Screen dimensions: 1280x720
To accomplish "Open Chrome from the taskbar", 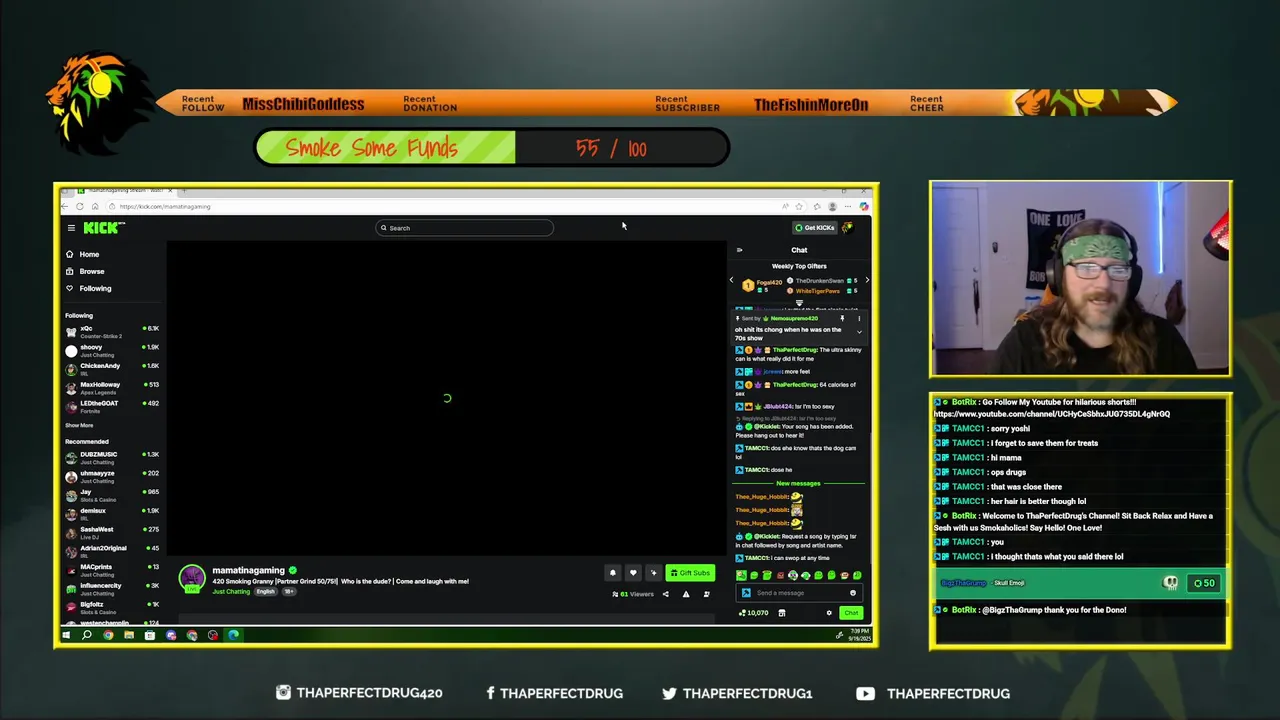I will (108, 635).
